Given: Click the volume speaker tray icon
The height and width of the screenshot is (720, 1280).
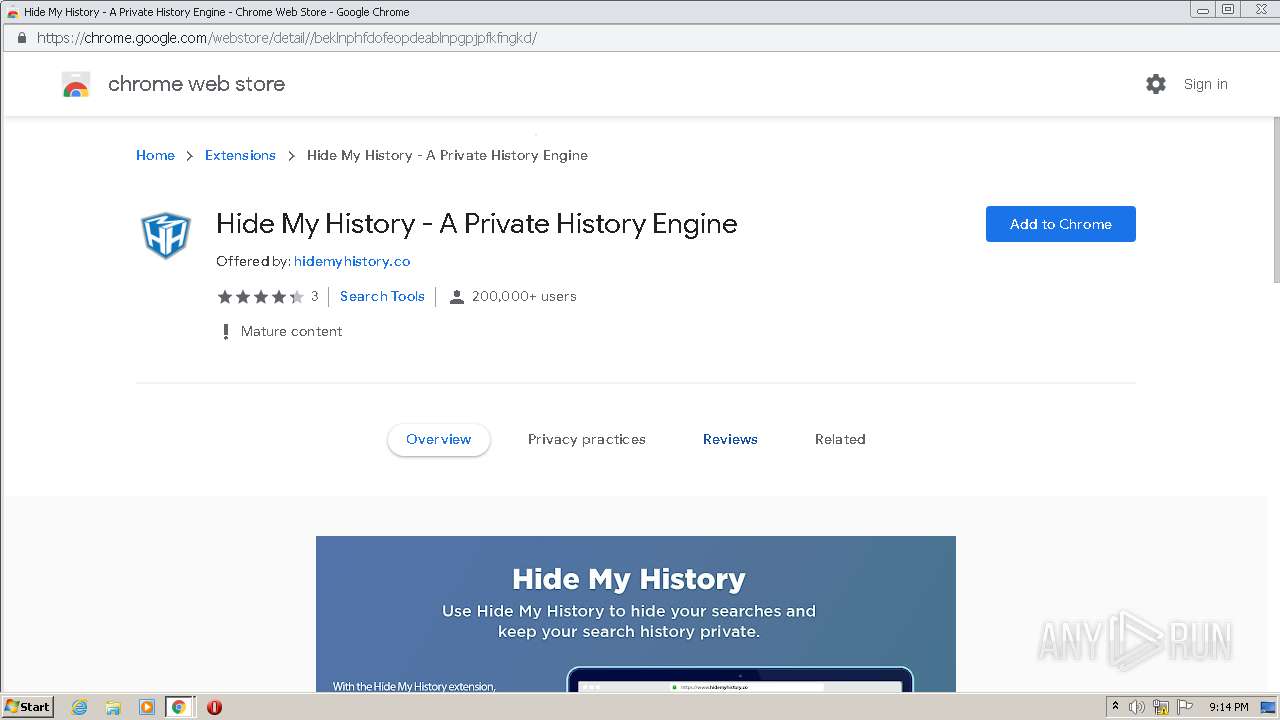Looking at the screenshot, I should (x=1137, y=707).
